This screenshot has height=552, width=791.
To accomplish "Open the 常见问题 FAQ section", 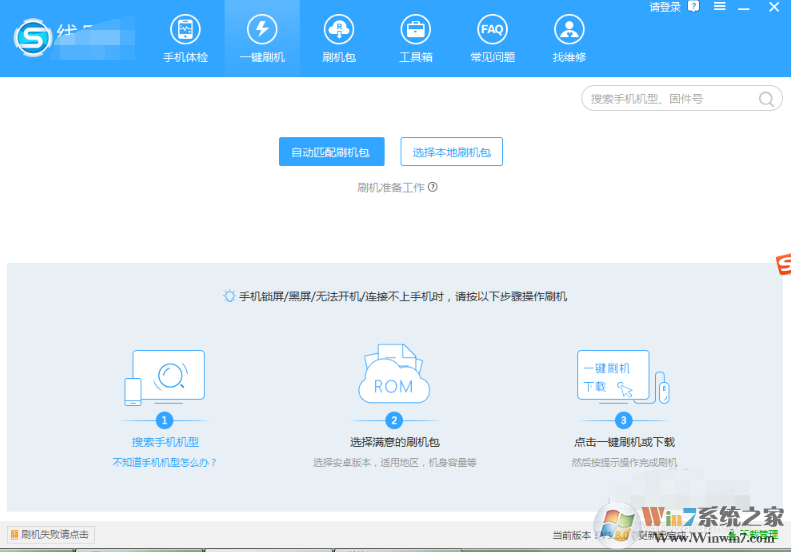I will click(492, 38).
